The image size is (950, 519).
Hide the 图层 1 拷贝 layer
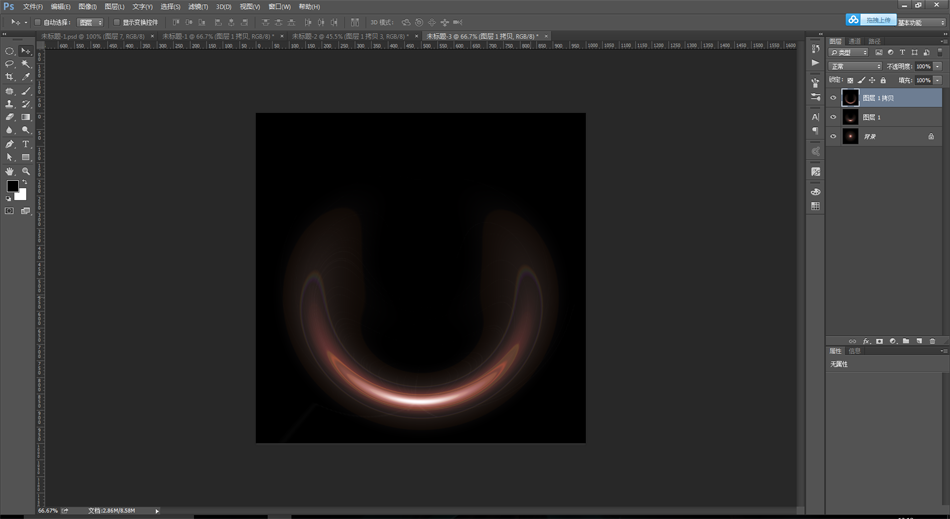[833, 98]
